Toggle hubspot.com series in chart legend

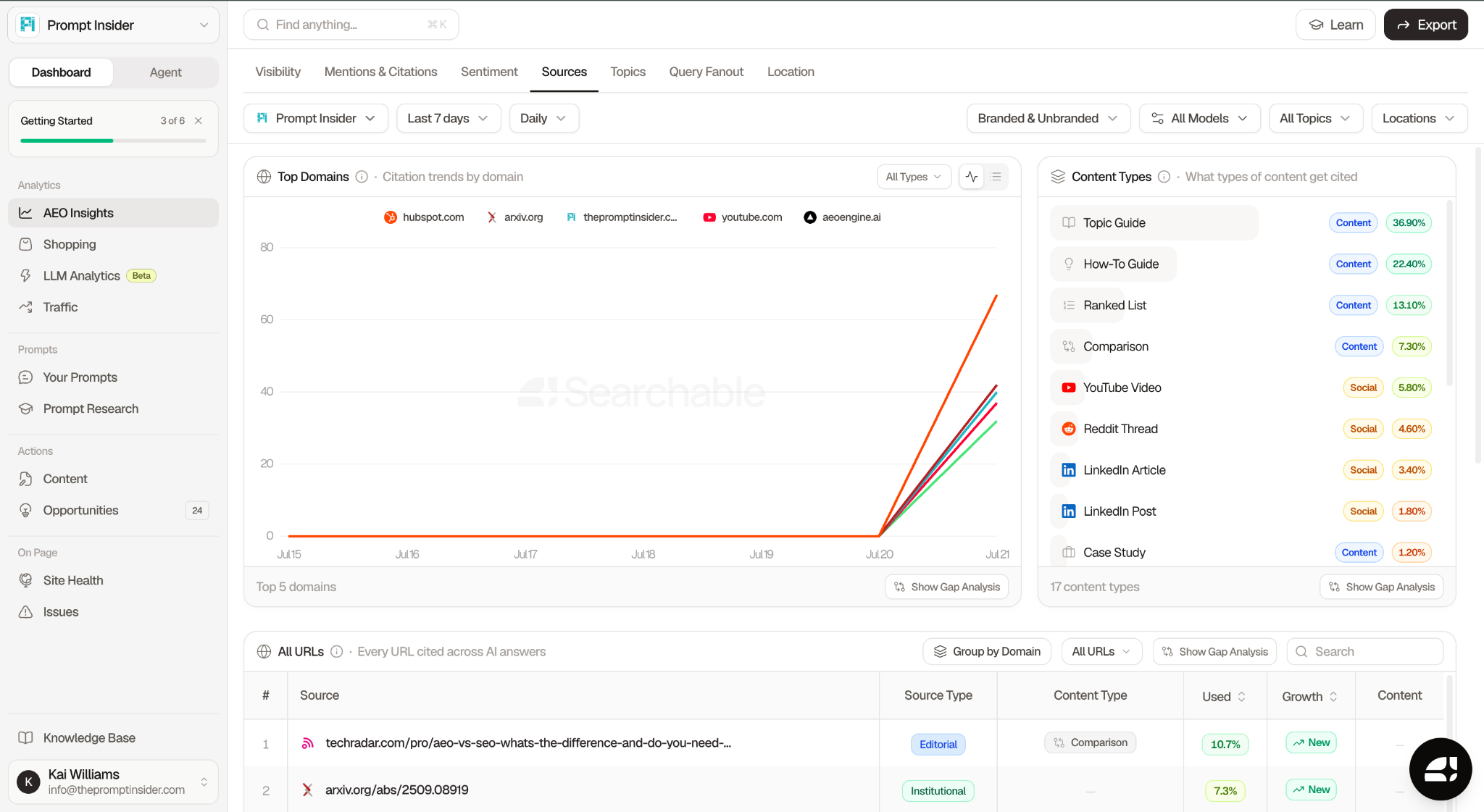(x=424, y=217)
